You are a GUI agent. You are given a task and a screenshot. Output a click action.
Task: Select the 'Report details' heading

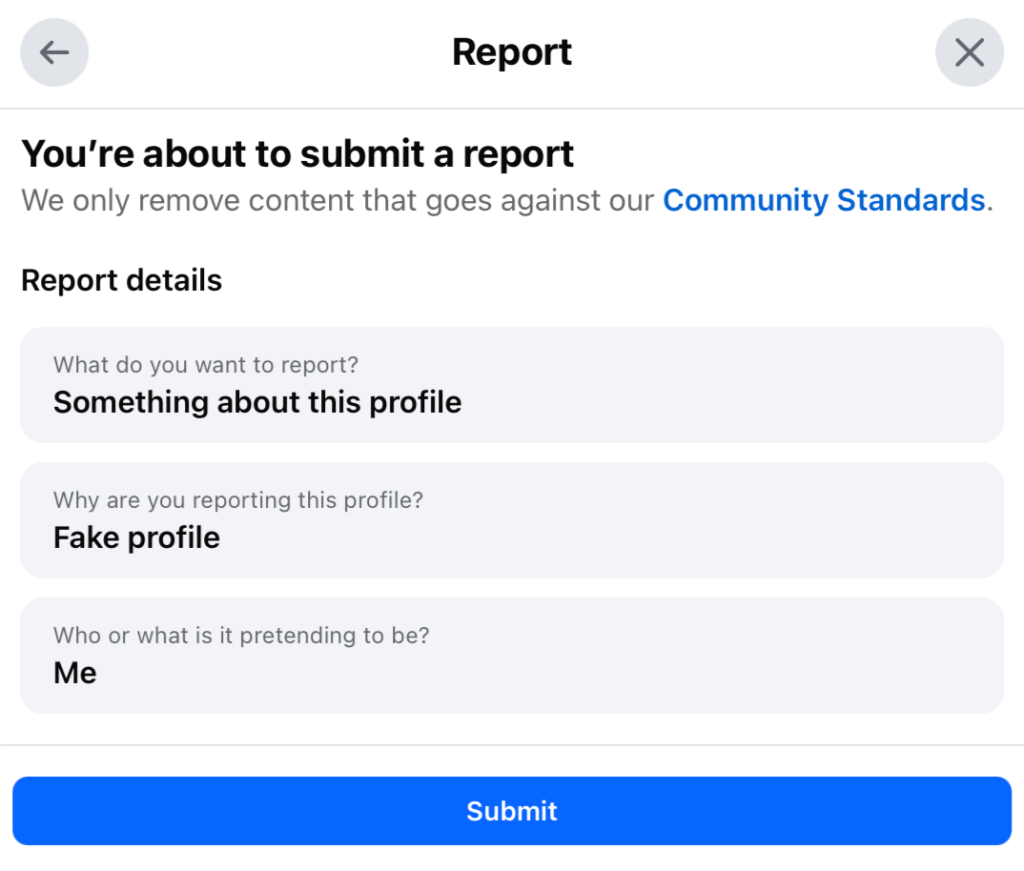(x=121, y=280)
